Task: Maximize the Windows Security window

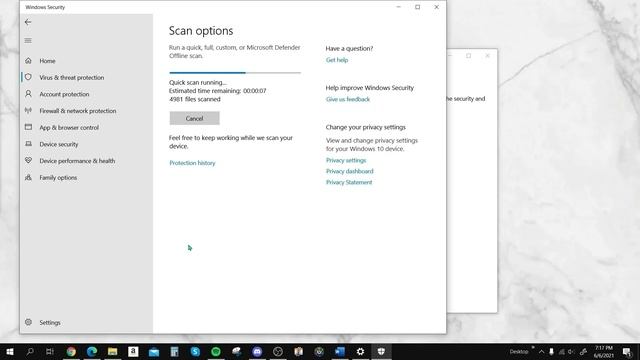Action: pyautogui.click(x=417, y=7)
